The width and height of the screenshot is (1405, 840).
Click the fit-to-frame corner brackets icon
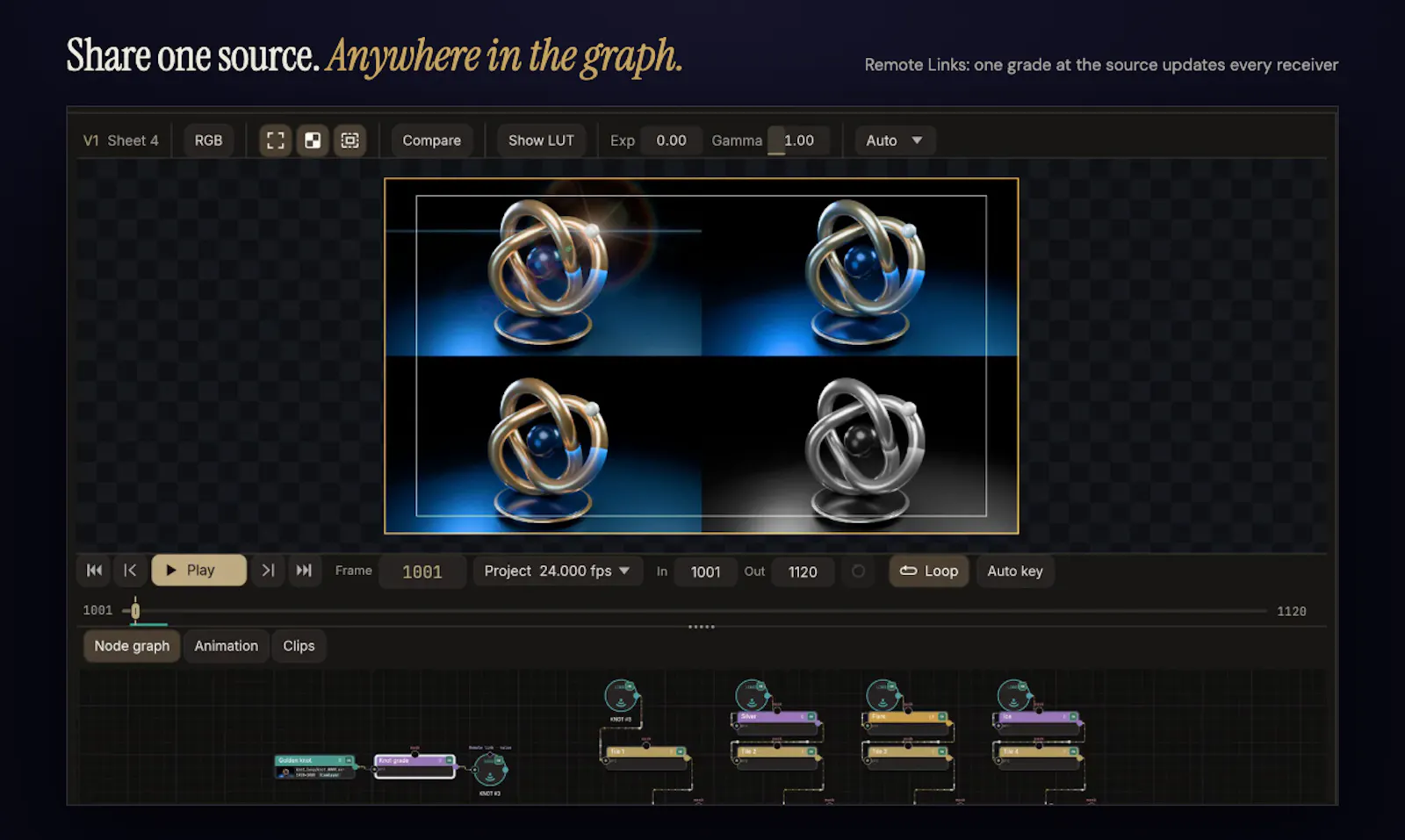coord(276,140)
